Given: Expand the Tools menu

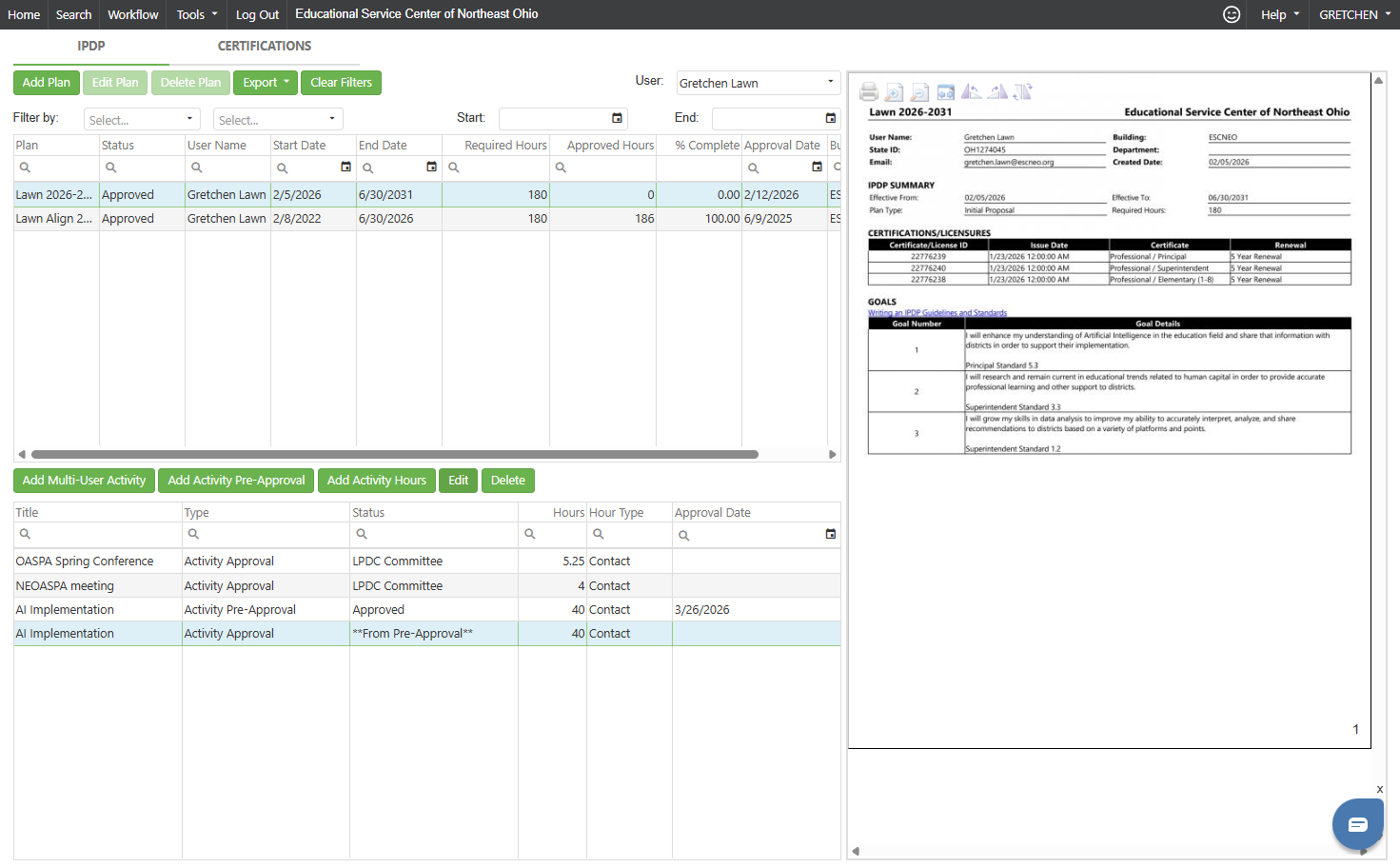Looking at the screenshot, I should point(197,14).
